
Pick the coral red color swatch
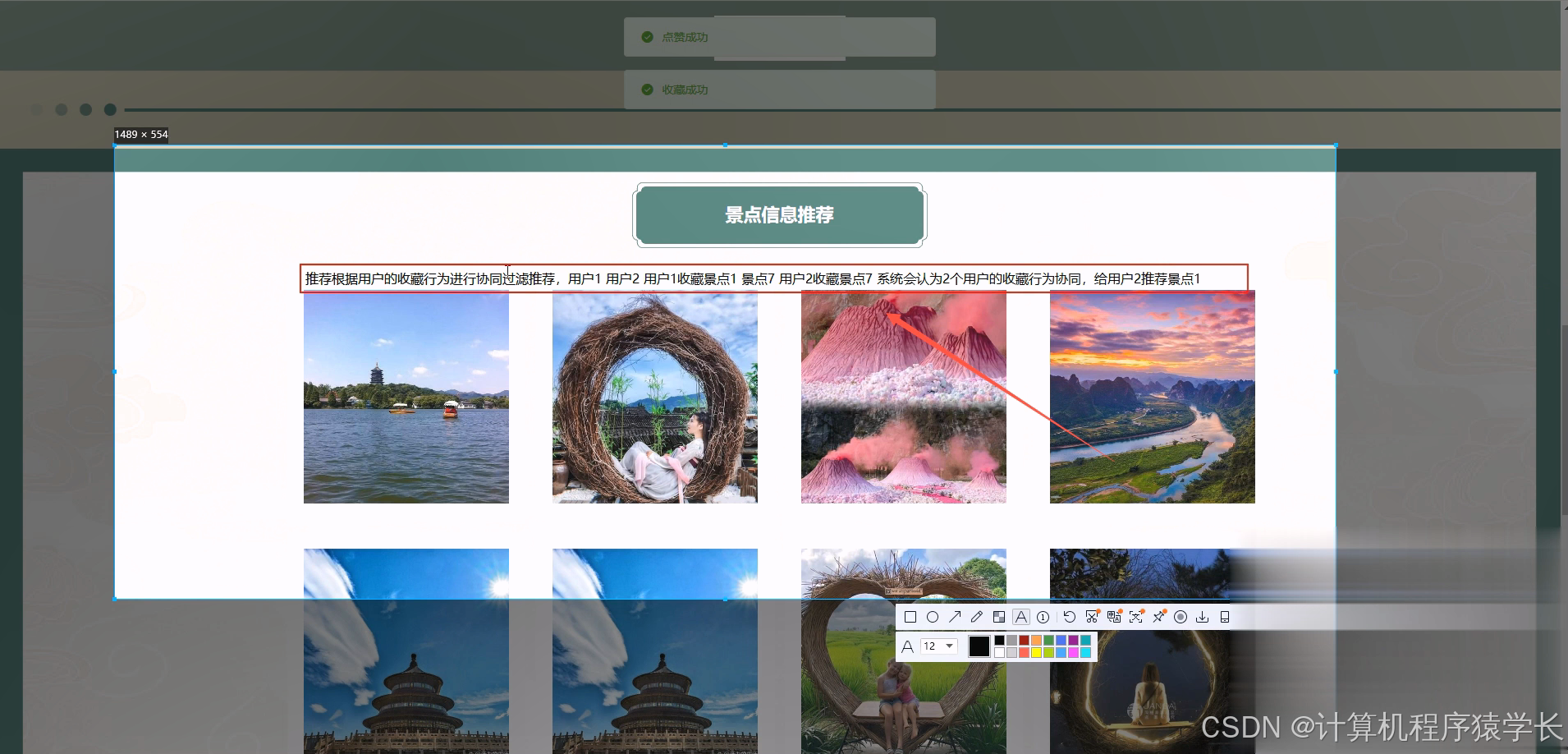click(1024, 652)
